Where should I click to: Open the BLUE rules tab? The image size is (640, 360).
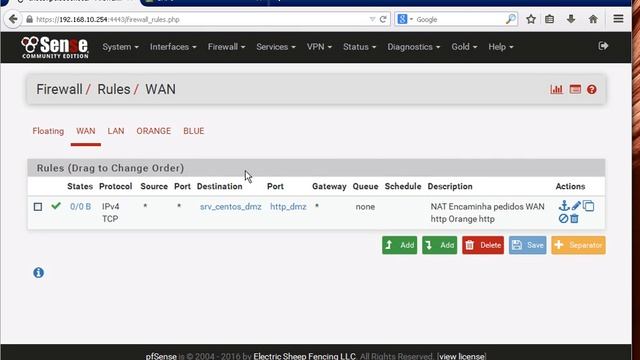(193, 131)
